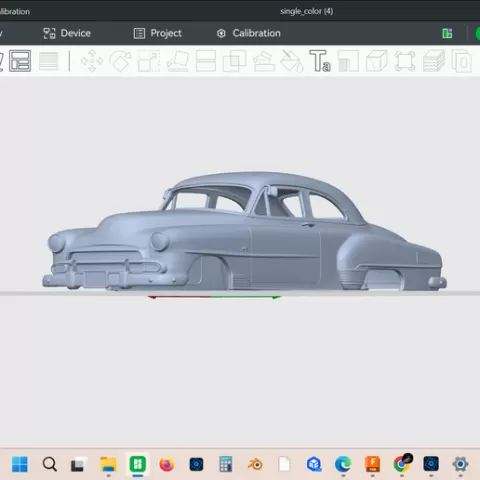Switch to the Device tab
The width and height of the screenshot is (480, 480).
(67, 33)
